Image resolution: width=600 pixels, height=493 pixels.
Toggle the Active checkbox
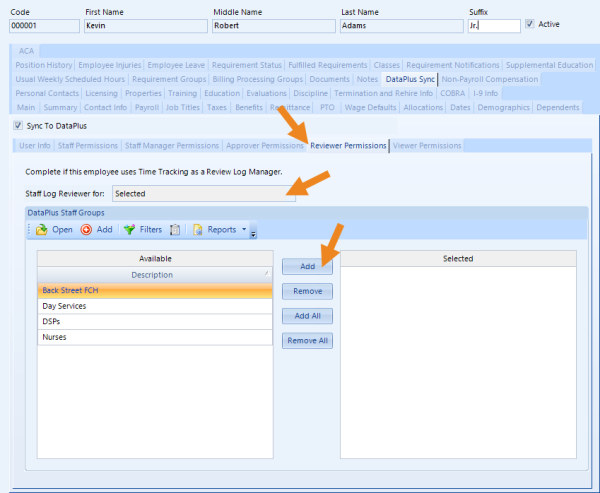tap(530, 24)
